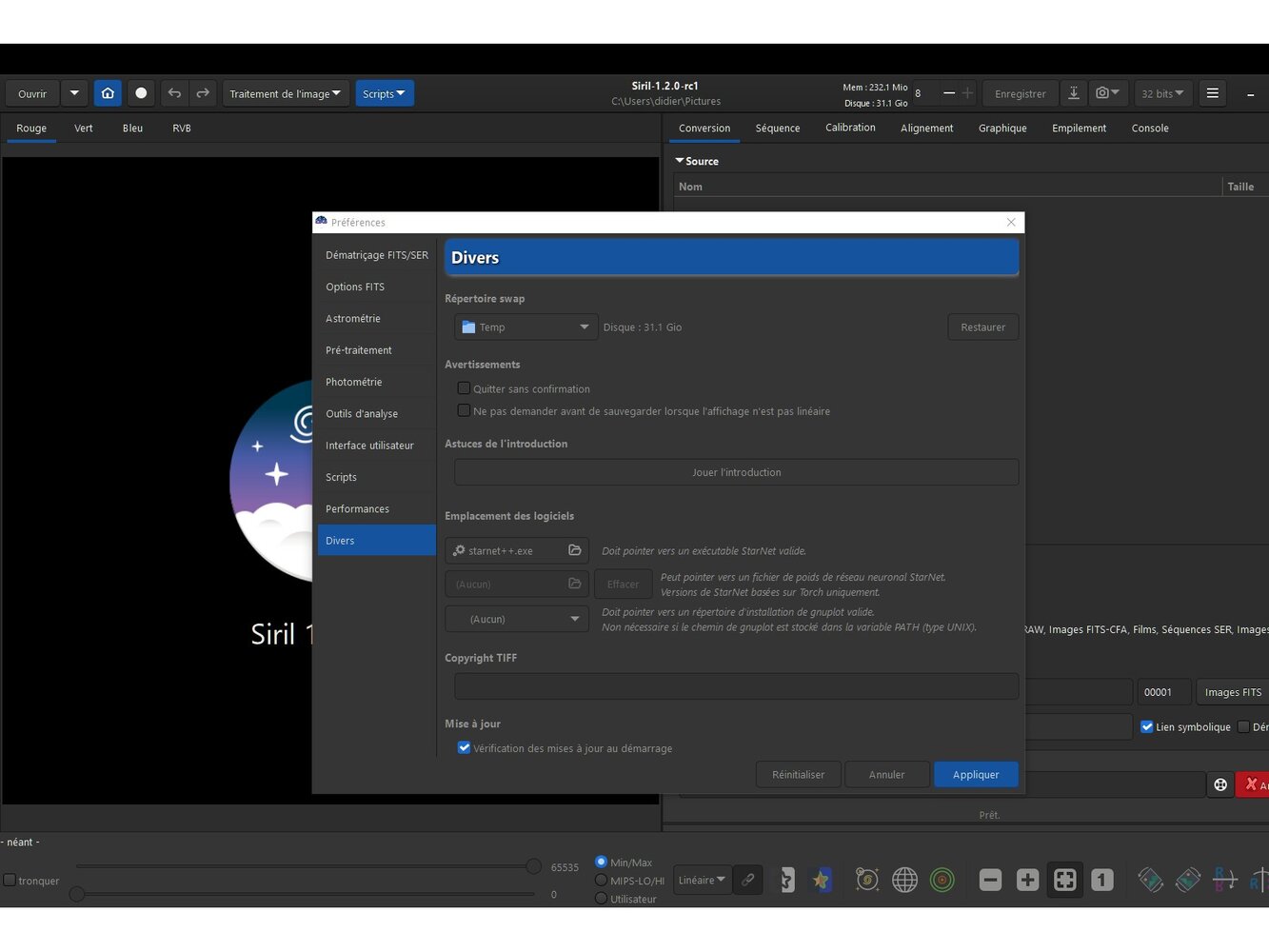Switch to the Alignement tab
The width and height of the screenshot is (1269, 952).
(x=926, y=128)
